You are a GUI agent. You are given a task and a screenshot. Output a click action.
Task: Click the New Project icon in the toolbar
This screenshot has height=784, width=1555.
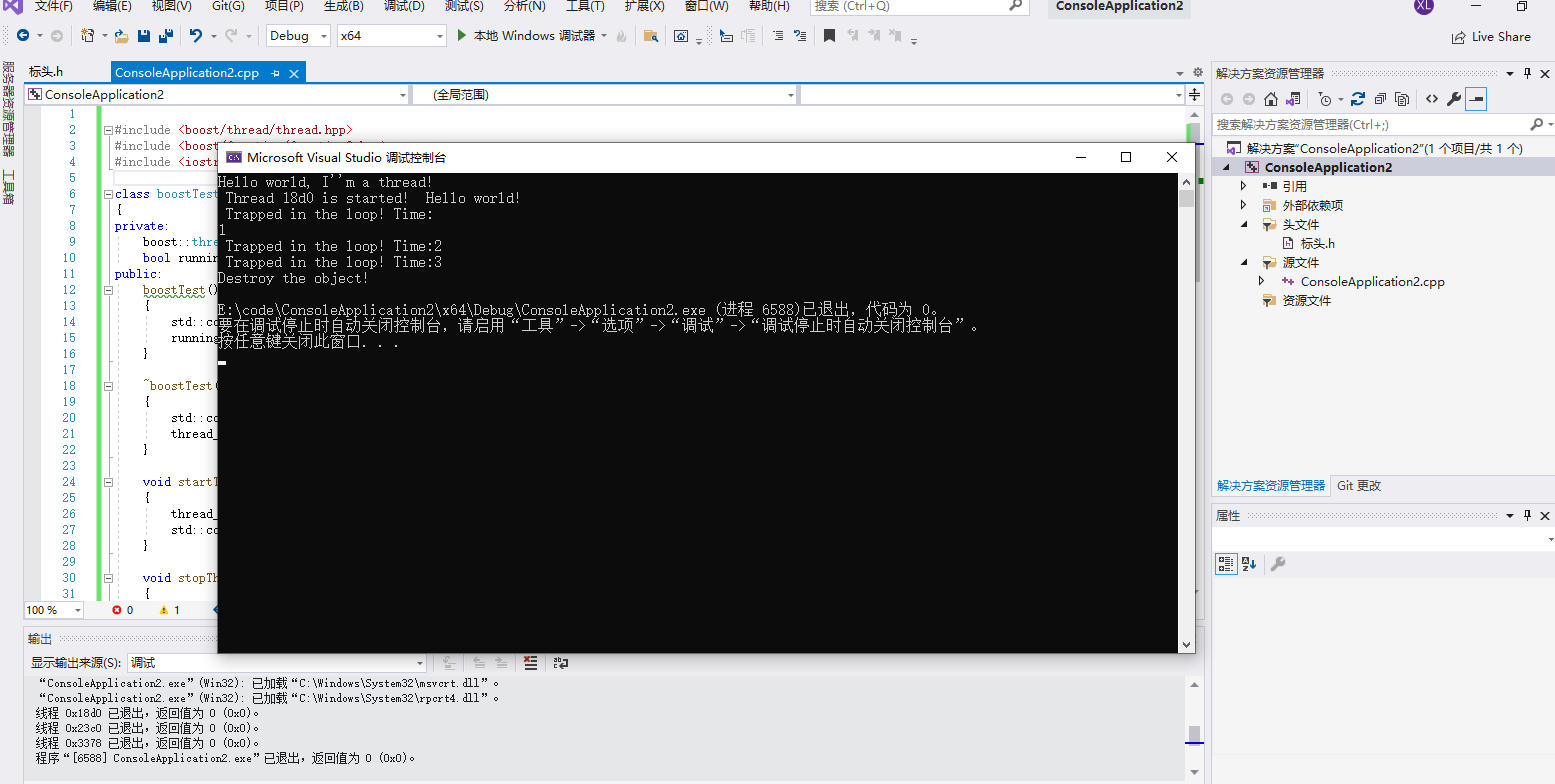pos(85,35)
